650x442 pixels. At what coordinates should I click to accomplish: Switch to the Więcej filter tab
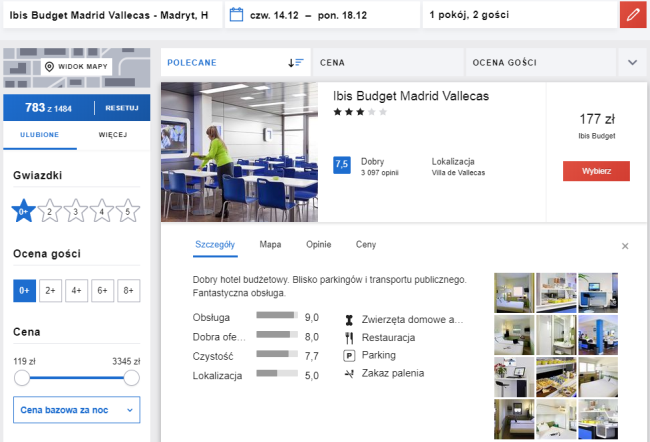click(x=113, y=135)
